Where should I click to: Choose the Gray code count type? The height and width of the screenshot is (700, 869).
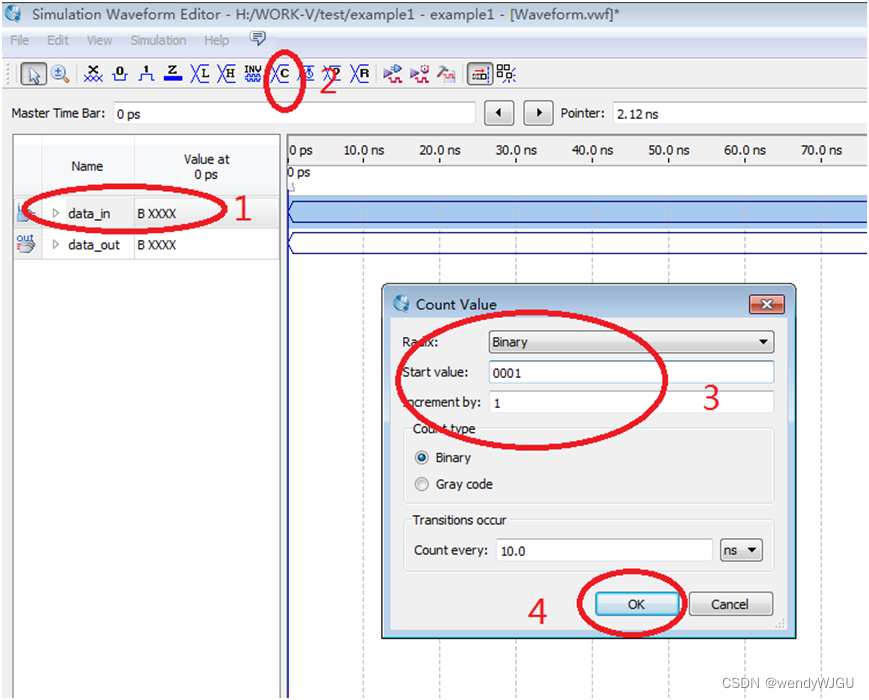point(421,484)
